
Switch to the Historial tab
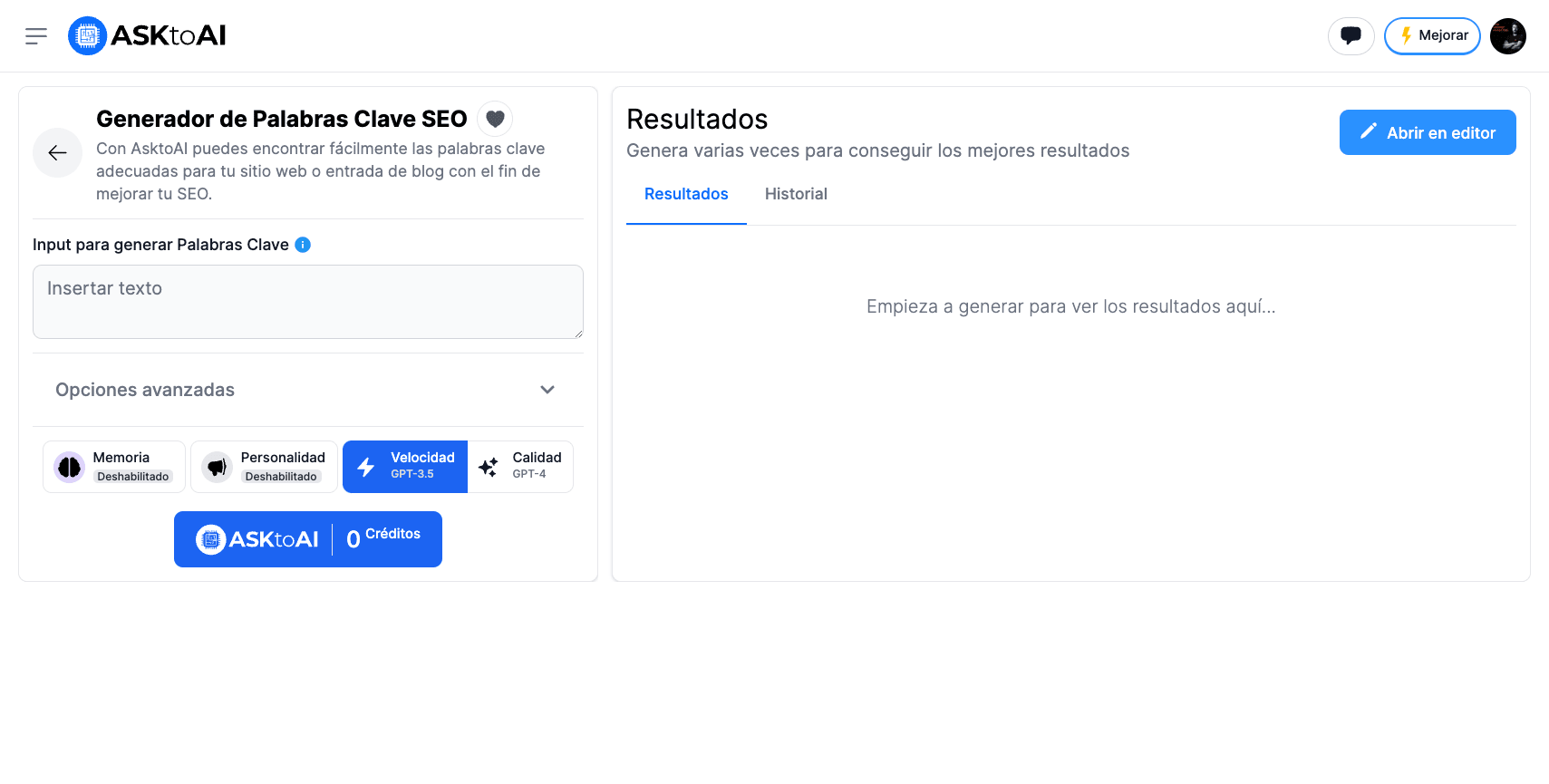click(x=796, y=194)
